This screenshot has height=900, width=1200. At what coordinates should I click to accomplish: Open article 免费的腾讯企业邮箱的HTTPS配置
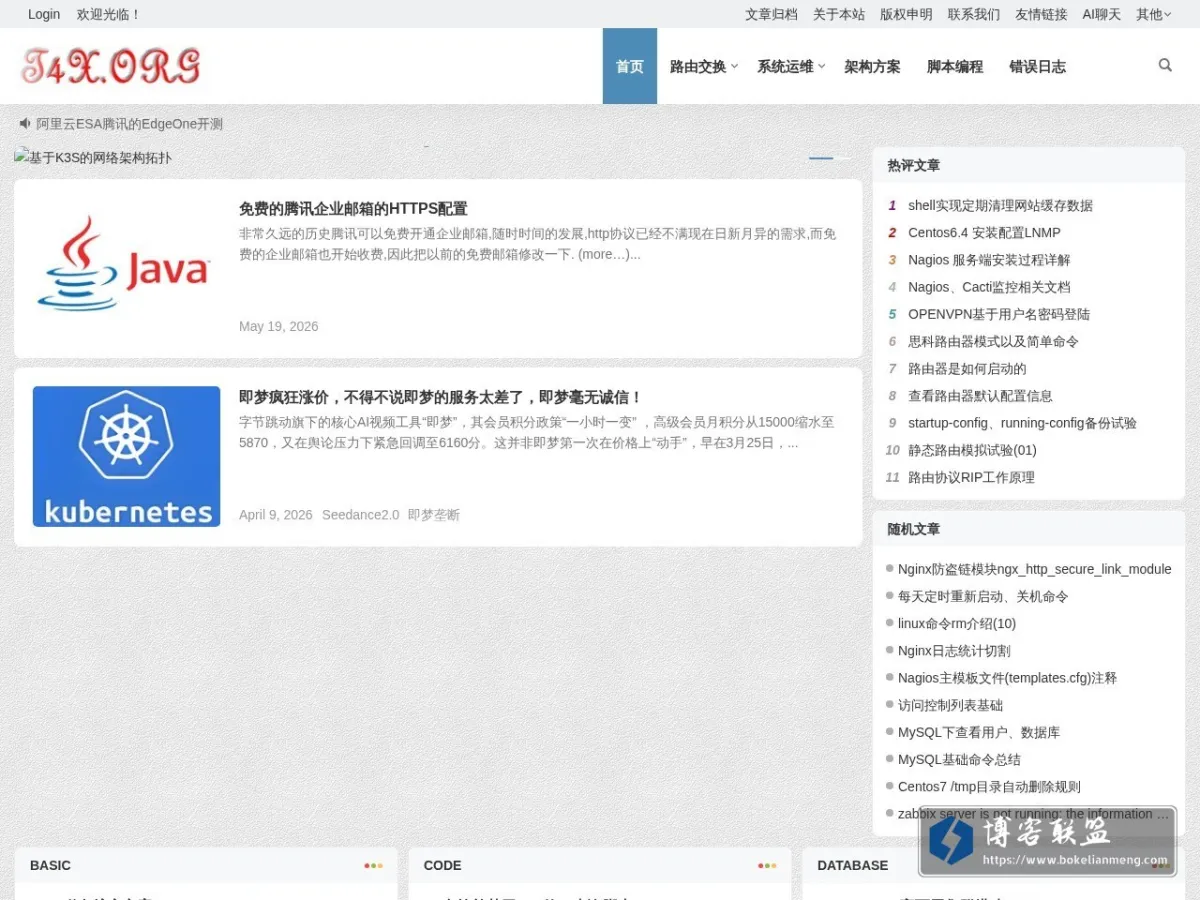tap(353, 209)
